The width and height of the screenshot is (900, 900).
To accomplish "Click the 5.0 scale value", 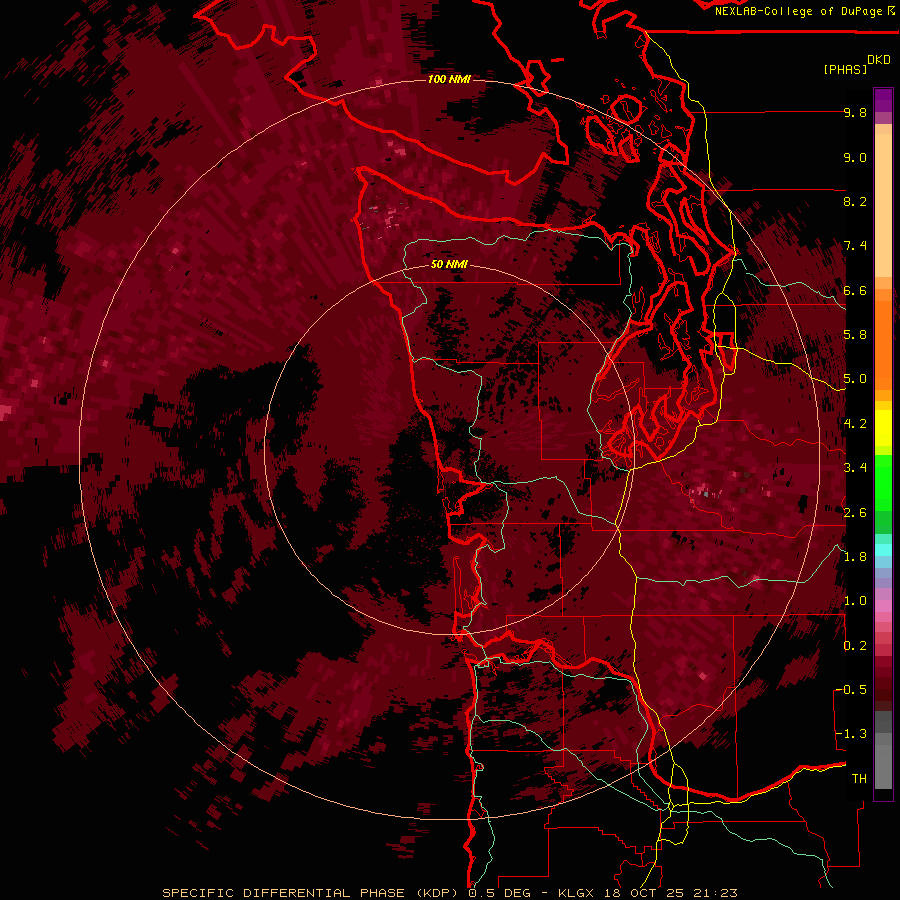I will [855, 379].
